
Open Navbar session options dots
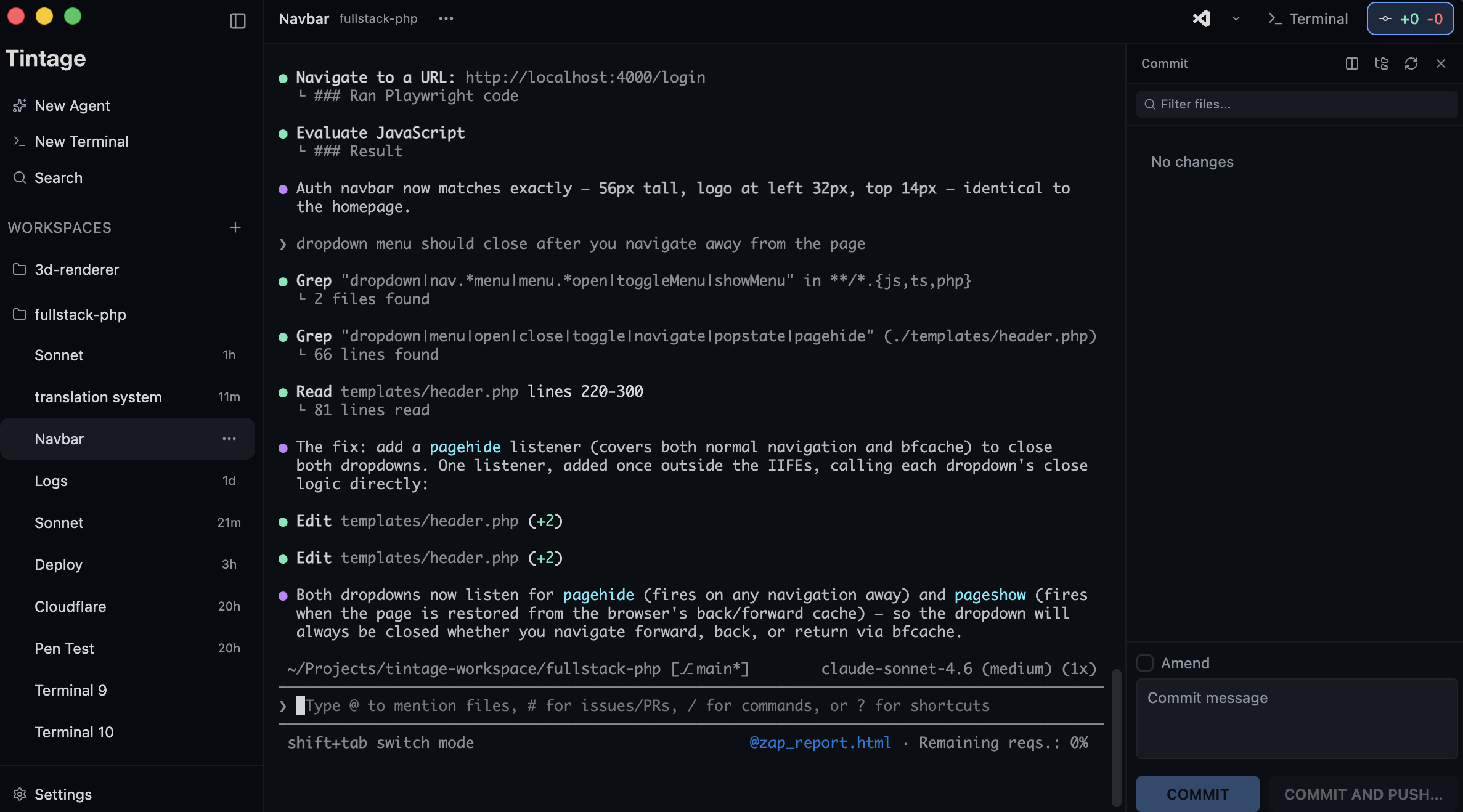(x=229, y=439)
